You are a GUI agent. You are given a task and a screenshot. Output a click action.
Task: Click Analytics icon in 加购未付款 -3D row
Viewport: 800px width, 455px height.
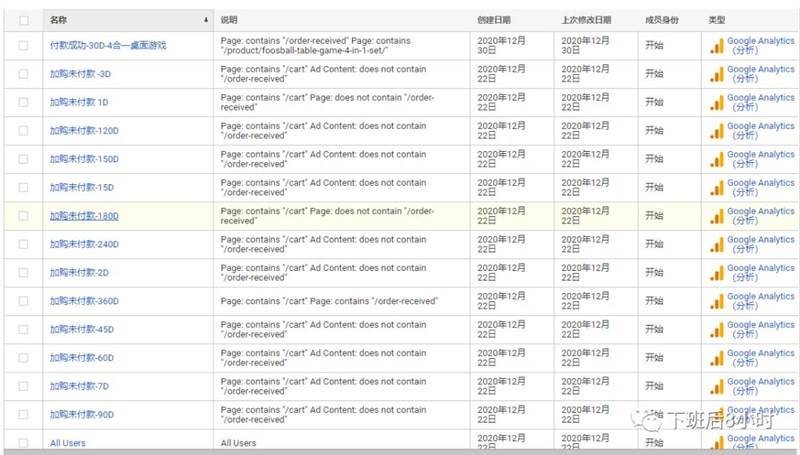pos(717,74)
